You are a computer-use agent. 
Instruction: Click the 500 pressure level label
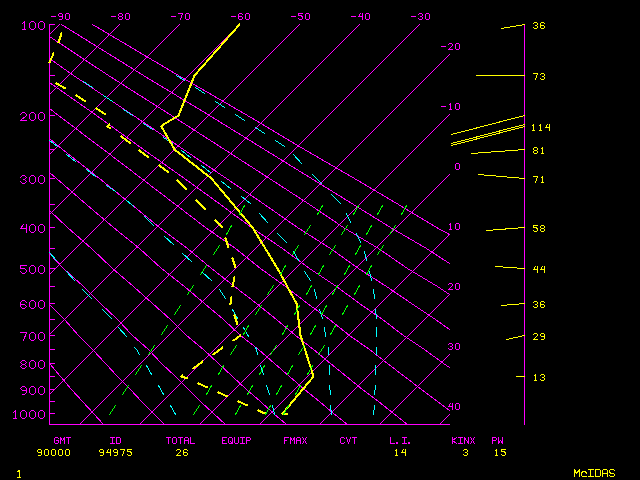pyautogui.click(x=33, y=269)
